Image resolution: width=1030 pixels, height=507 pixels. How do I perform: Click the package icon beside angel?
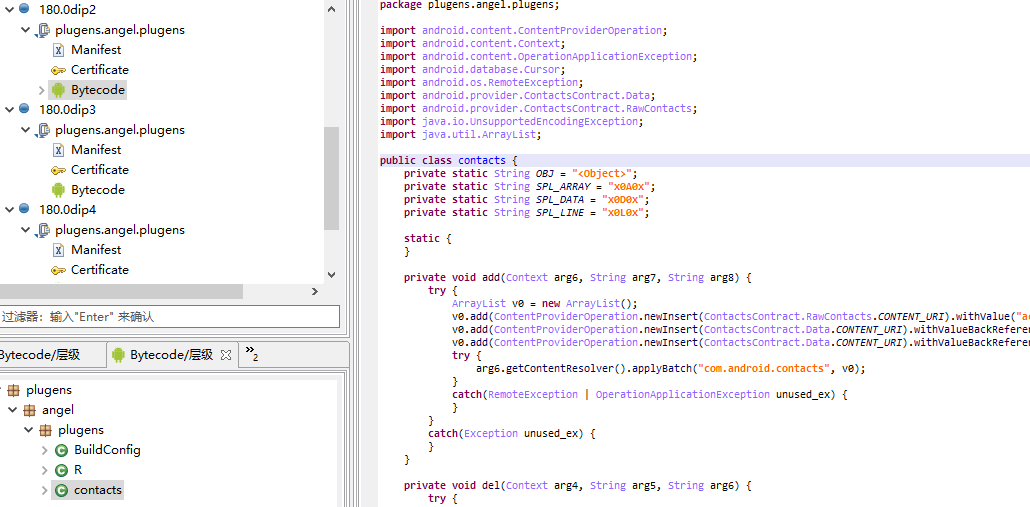tap(29, 410)
